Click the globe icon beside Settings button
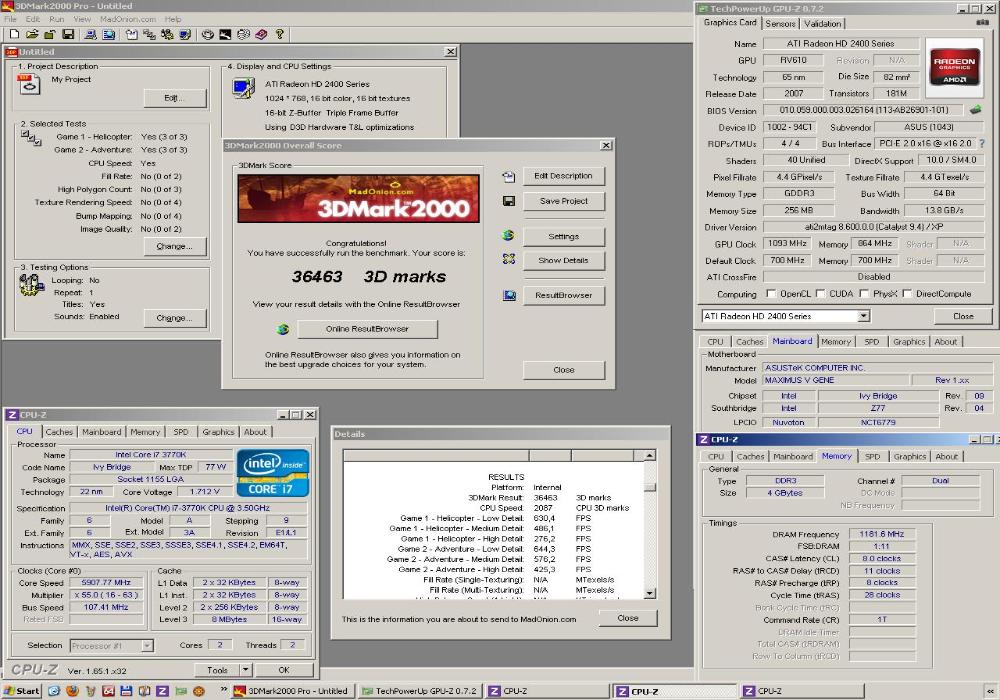The width and height of the screenshot is (1000, 700). (508, 236)
